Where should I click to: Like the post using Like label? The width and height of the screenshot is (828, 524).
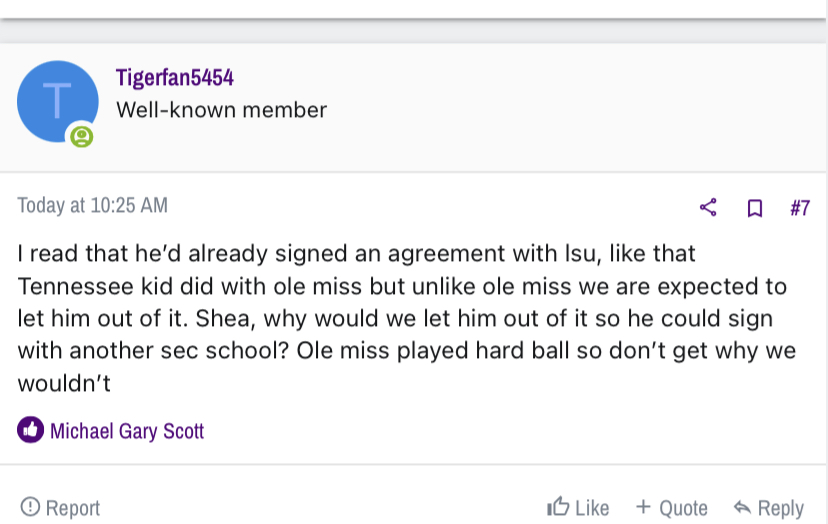coord(592,508)
